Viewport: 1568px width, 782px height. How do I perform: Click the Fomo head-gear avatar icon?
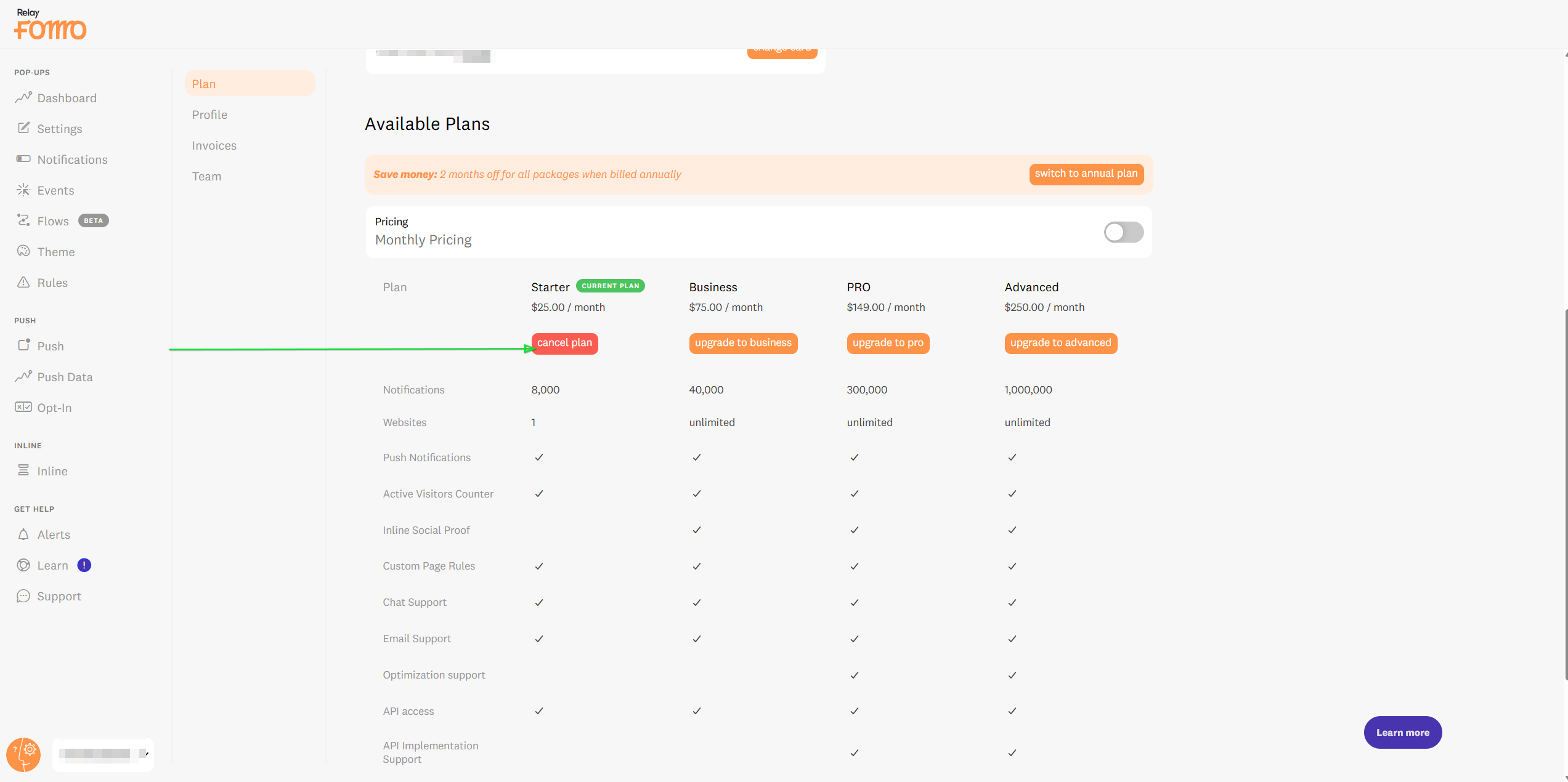pyautogui.click(x=23, y=754)
